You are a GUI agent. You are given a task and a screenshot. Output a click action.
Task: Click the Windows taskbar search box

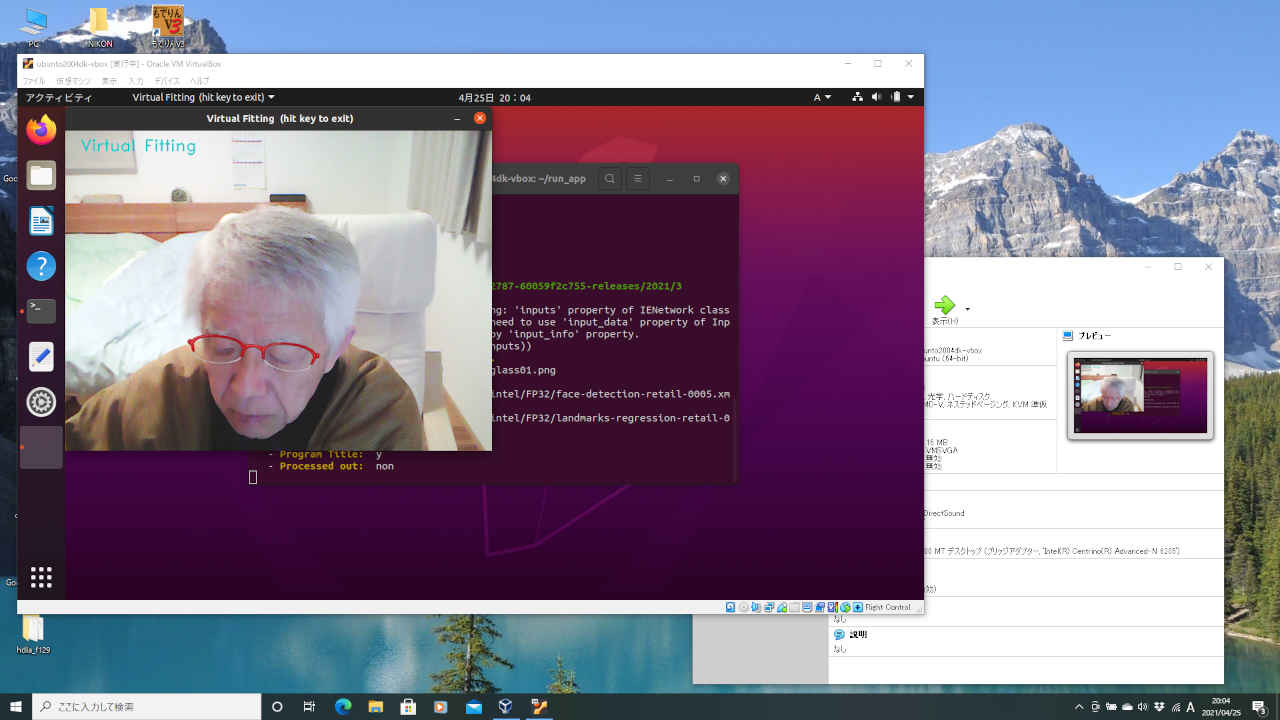click(x=146, y=707)
